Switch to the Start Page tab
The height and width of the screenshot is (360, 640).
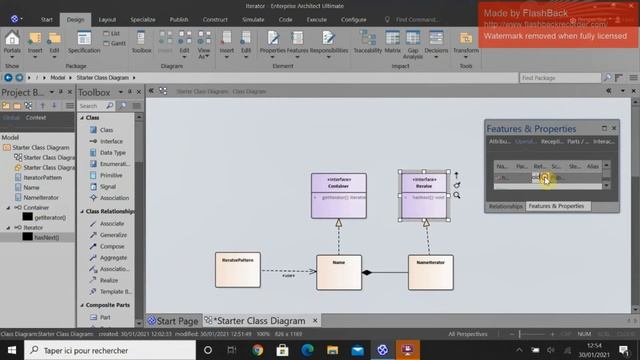click(x=173, y=321)
